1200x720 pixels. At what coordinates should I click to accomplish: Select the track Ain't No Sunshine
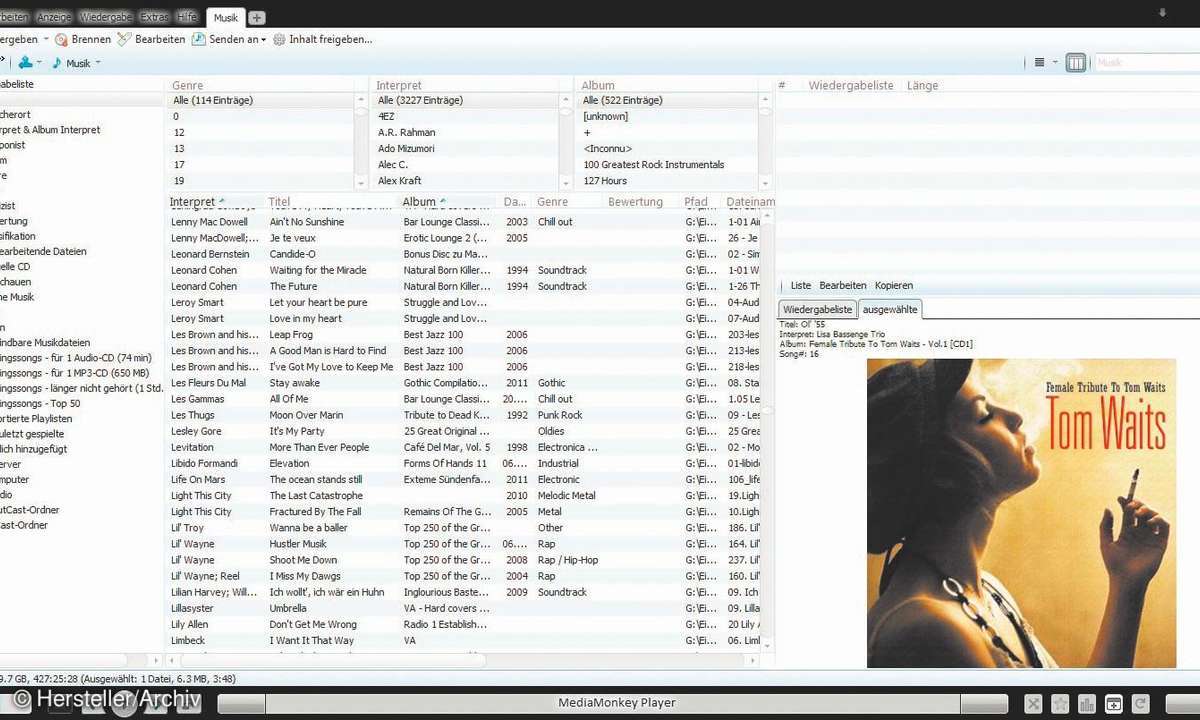pyautogui.click(x=306, y=222)
